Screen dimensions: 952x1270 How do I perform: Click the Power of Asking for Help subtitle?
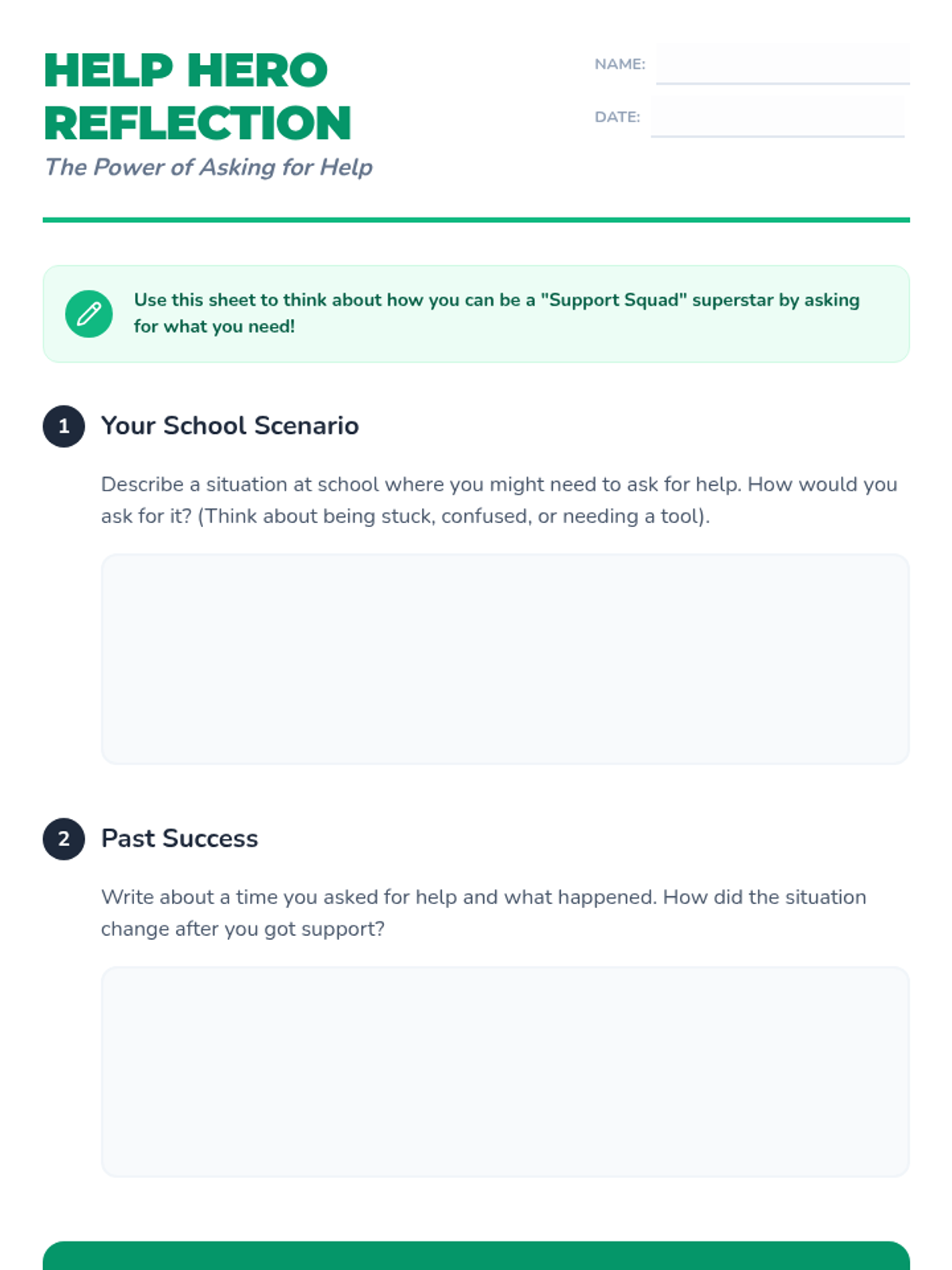click(x=208, y=167)
